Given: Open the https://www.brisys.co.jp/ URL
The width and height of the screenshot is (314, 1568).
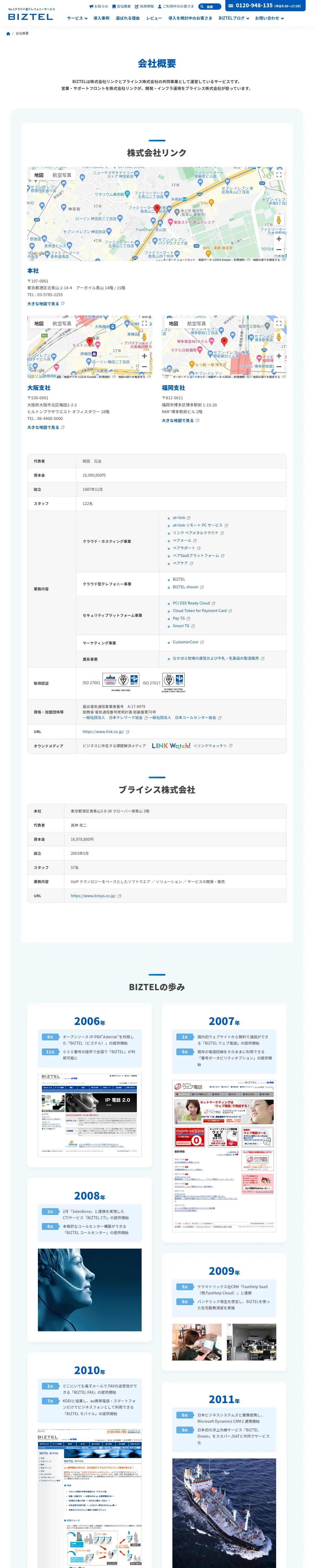Looking at the screenshot, I should (x=96, y=896).
